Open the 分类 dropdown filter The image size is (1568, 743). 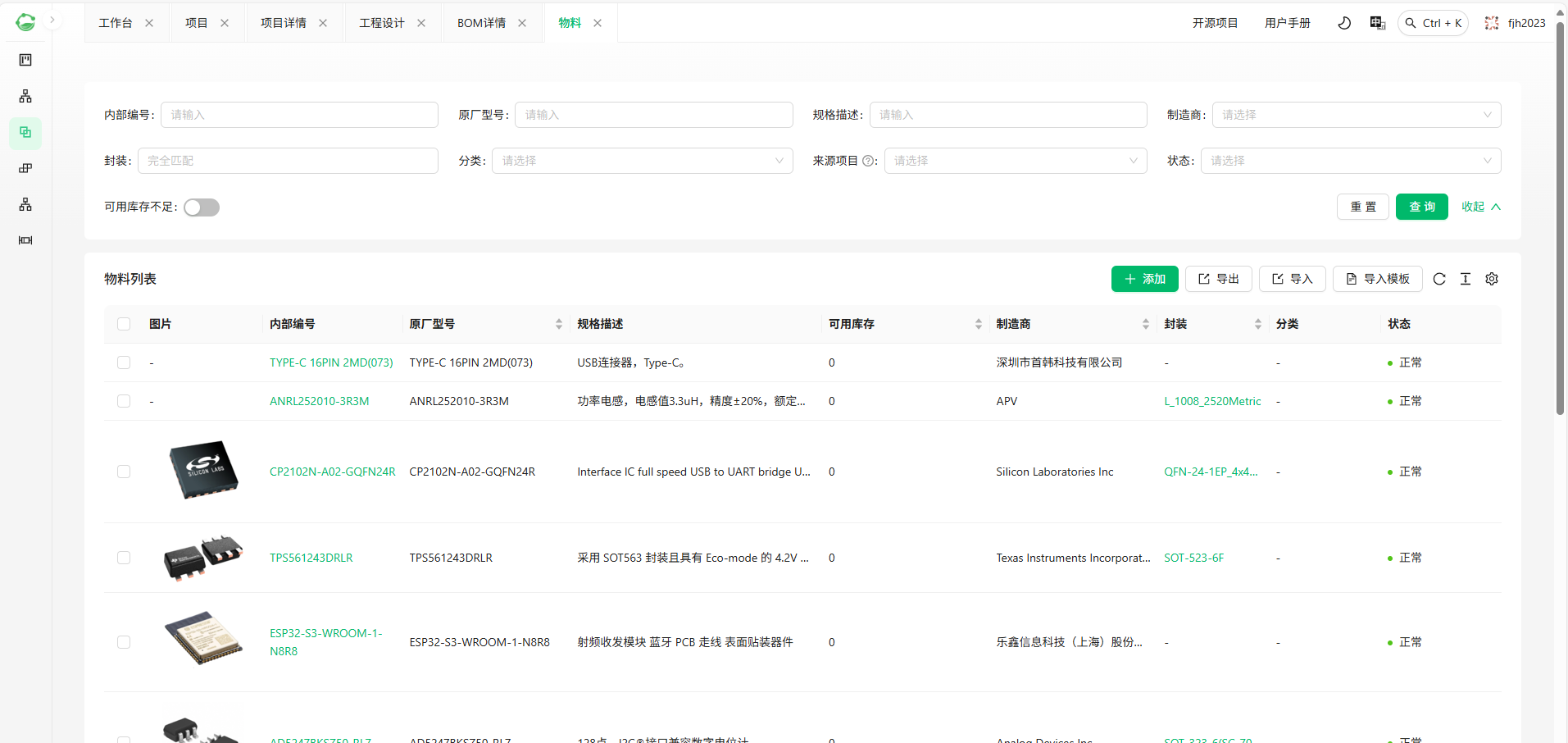click(642, 161)
